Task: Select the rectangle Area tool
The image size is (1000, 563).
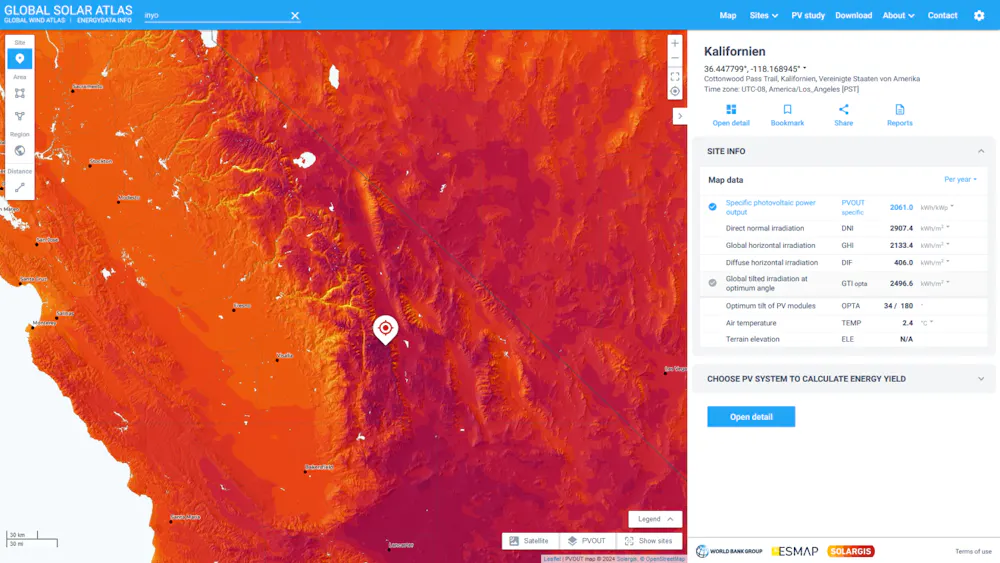Action: point(20,93)
